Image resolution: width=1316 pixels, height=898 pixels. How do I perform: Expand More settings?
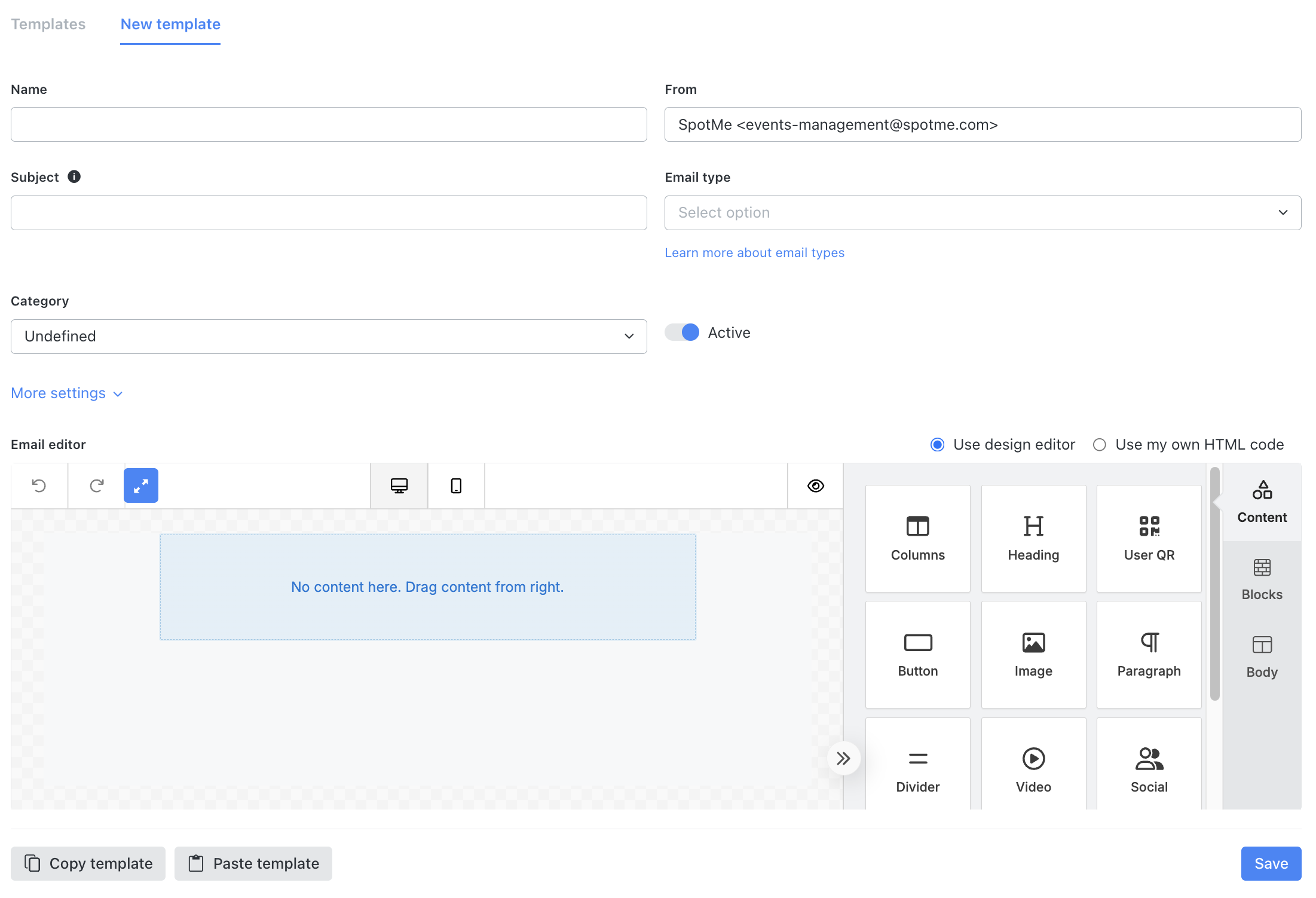pyautogui.click(x=67, y=393)
